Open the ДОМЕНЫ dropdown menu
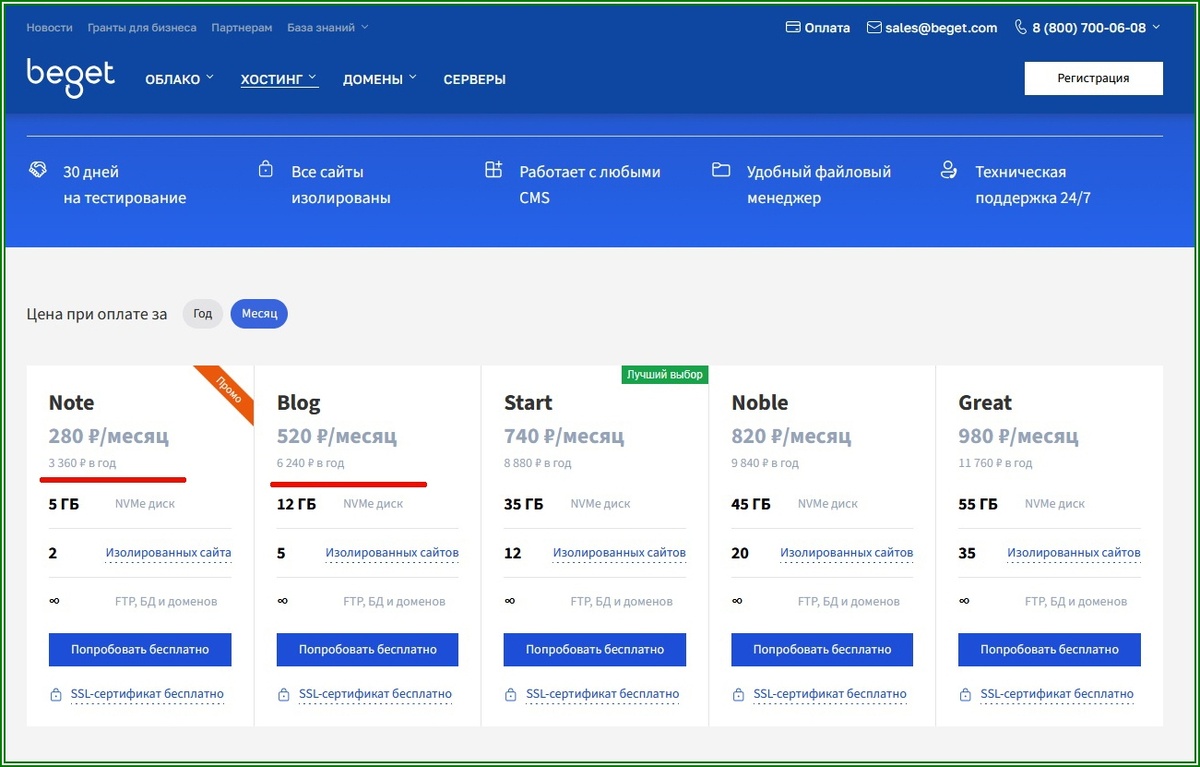This screenshot has height=767, width=1200. 380,79
